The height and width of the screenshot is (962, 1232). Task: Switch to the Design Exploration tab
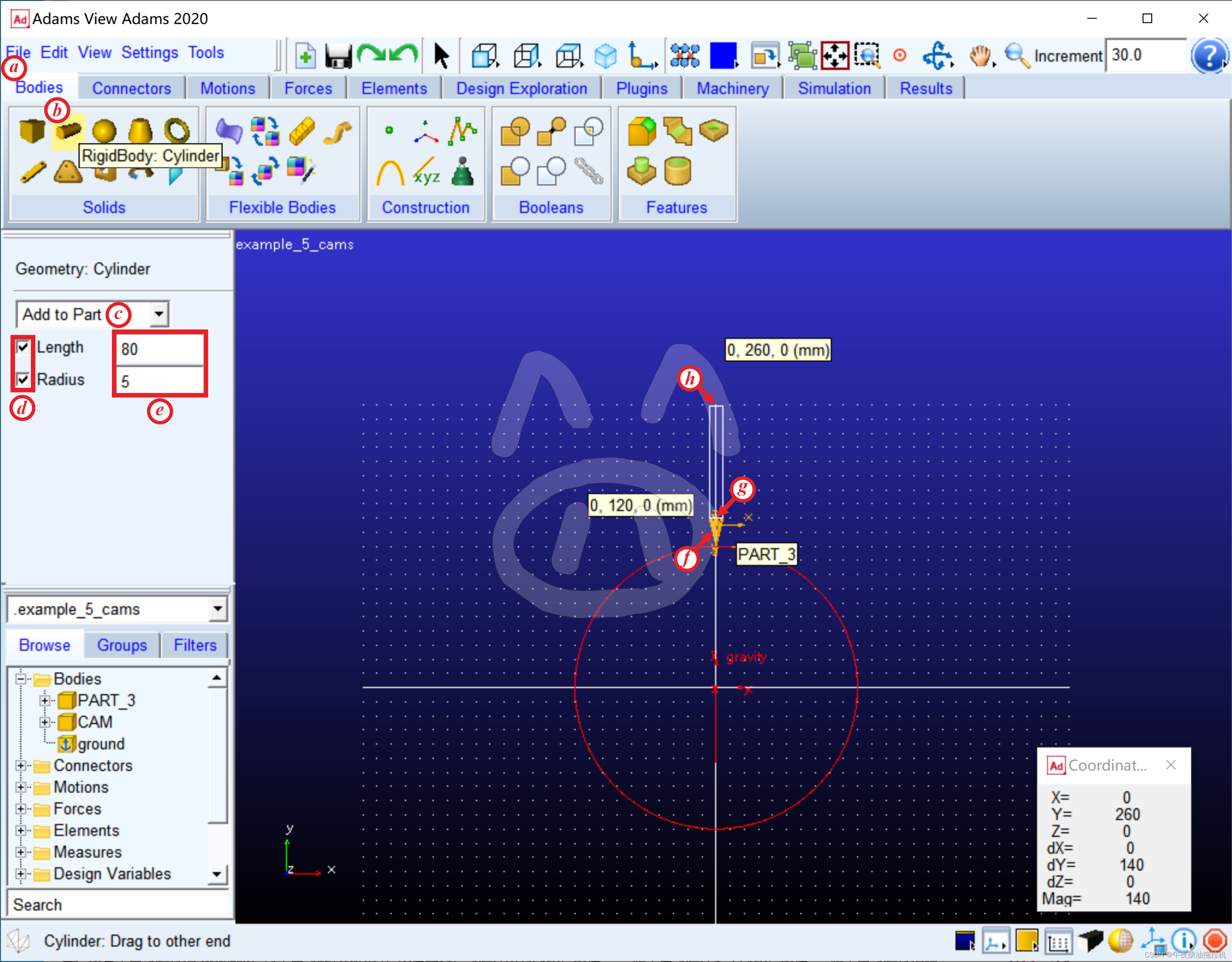(522, 89)
